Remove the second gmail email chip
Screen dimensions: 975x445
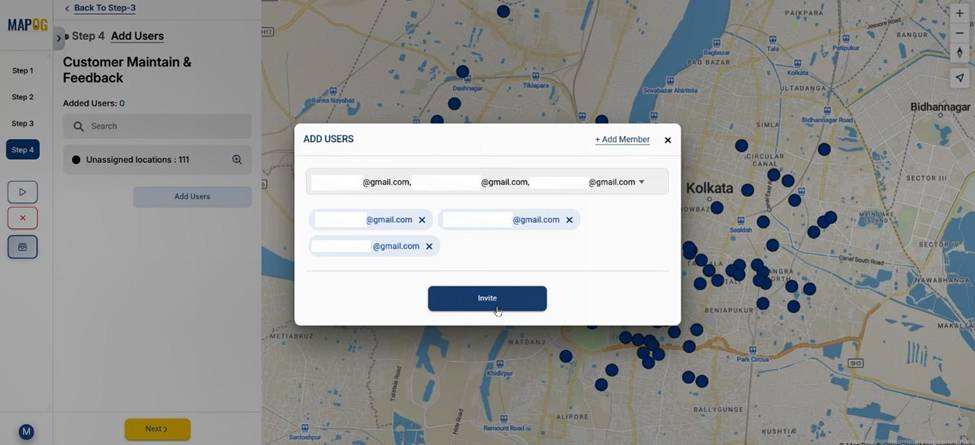point(569,220)
